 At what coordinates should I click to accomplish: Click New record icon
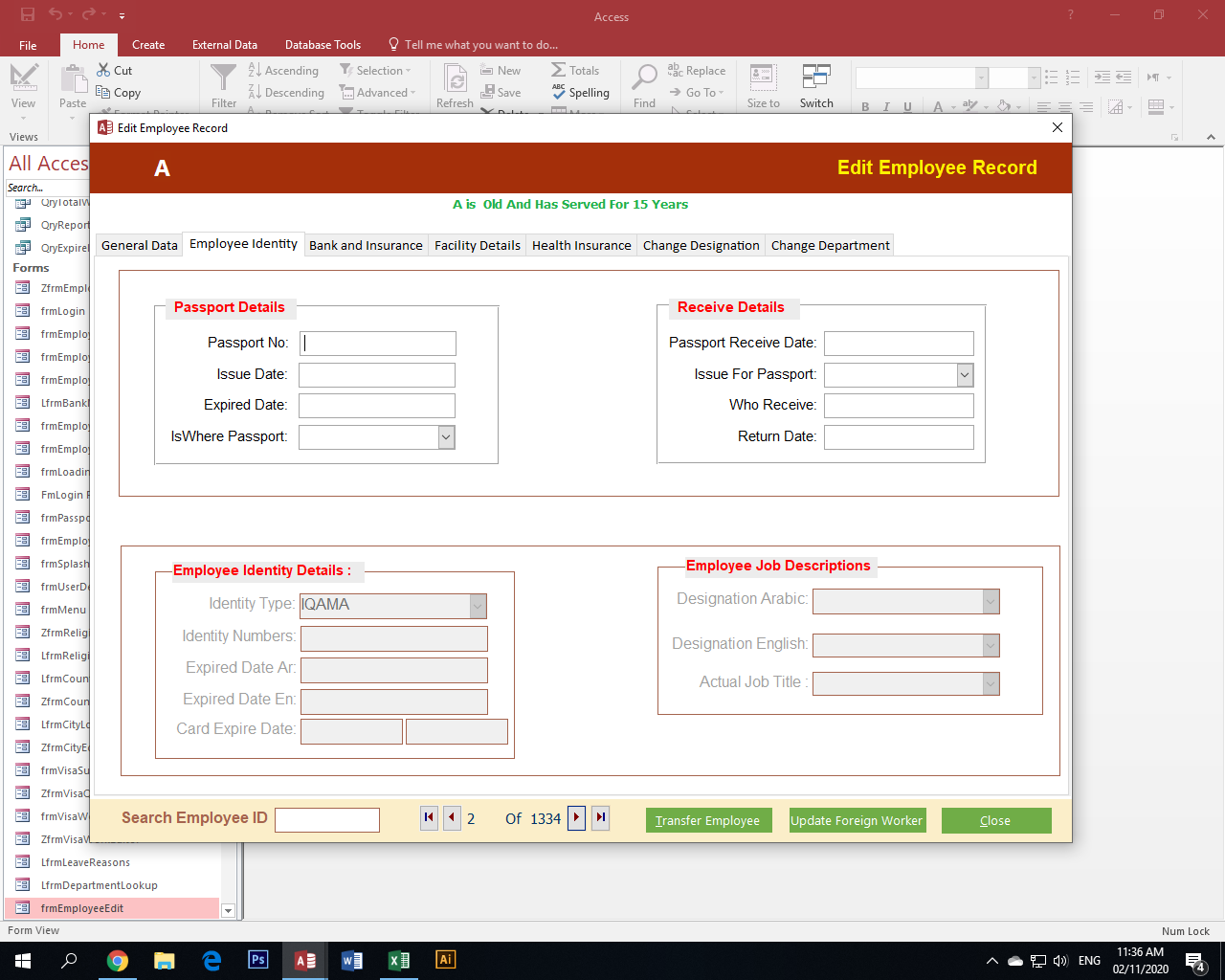(x=488, y=70)
